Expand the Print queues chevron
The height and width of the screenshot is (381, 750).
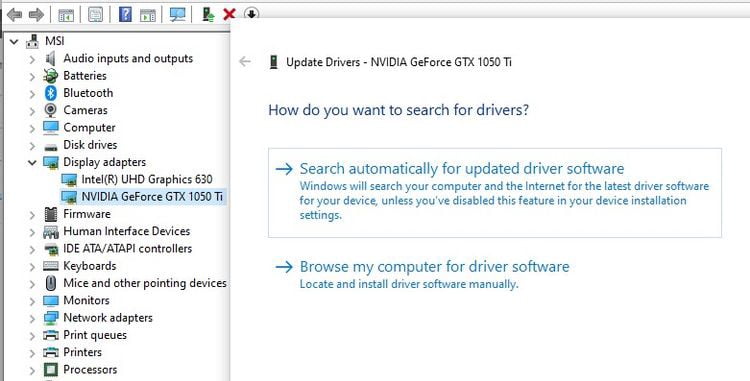coord(32,336)
